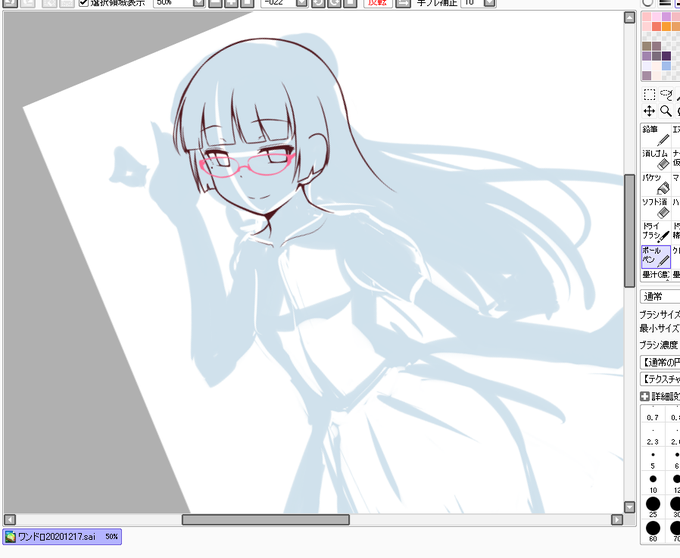Toggle 選択領域表示 selection display checkbox
Viewport: 680px width, 558px height.
(84, 3)
